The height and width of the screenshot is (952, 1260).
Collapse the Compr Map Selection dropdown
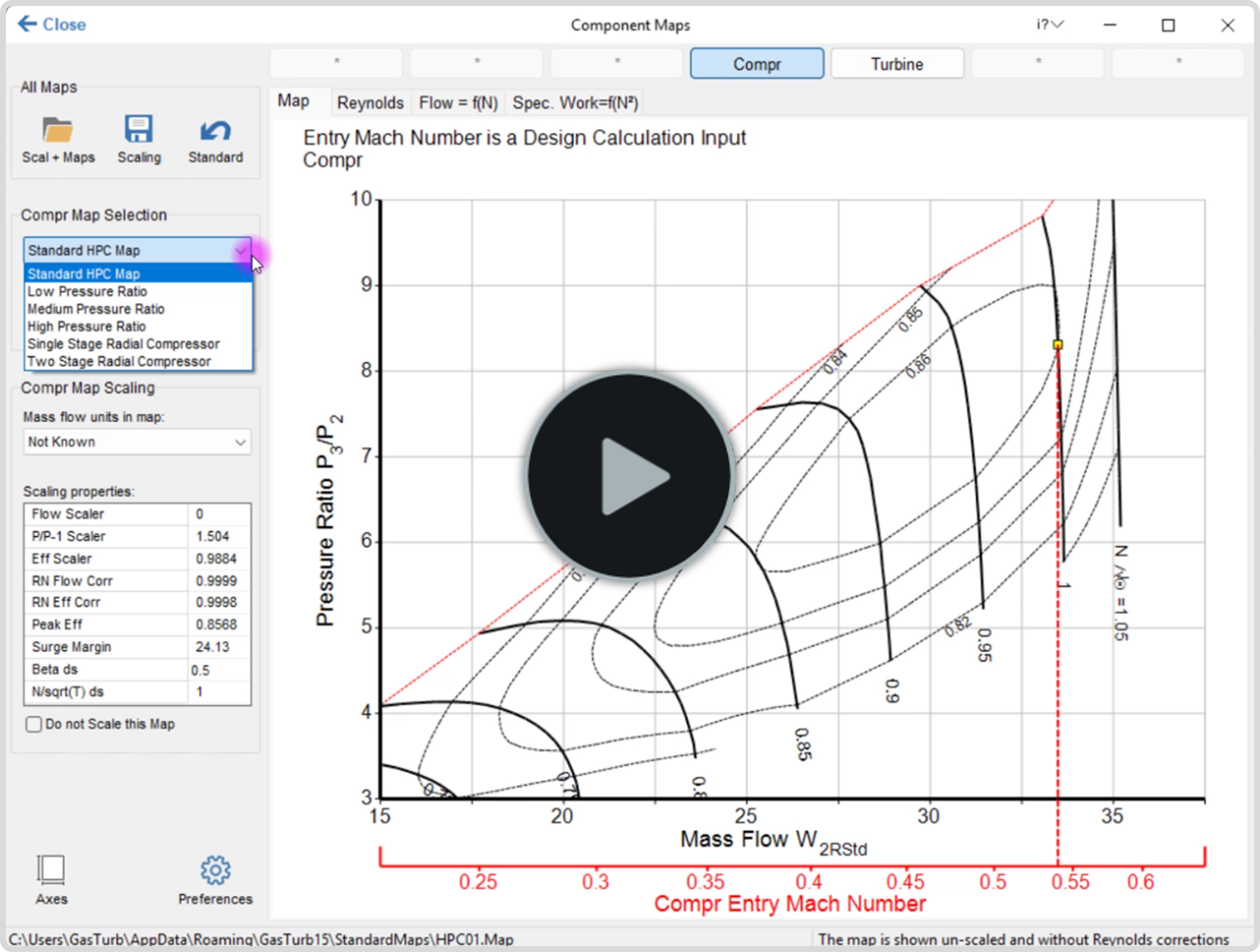pyautogui.click(x=240, y=251)
